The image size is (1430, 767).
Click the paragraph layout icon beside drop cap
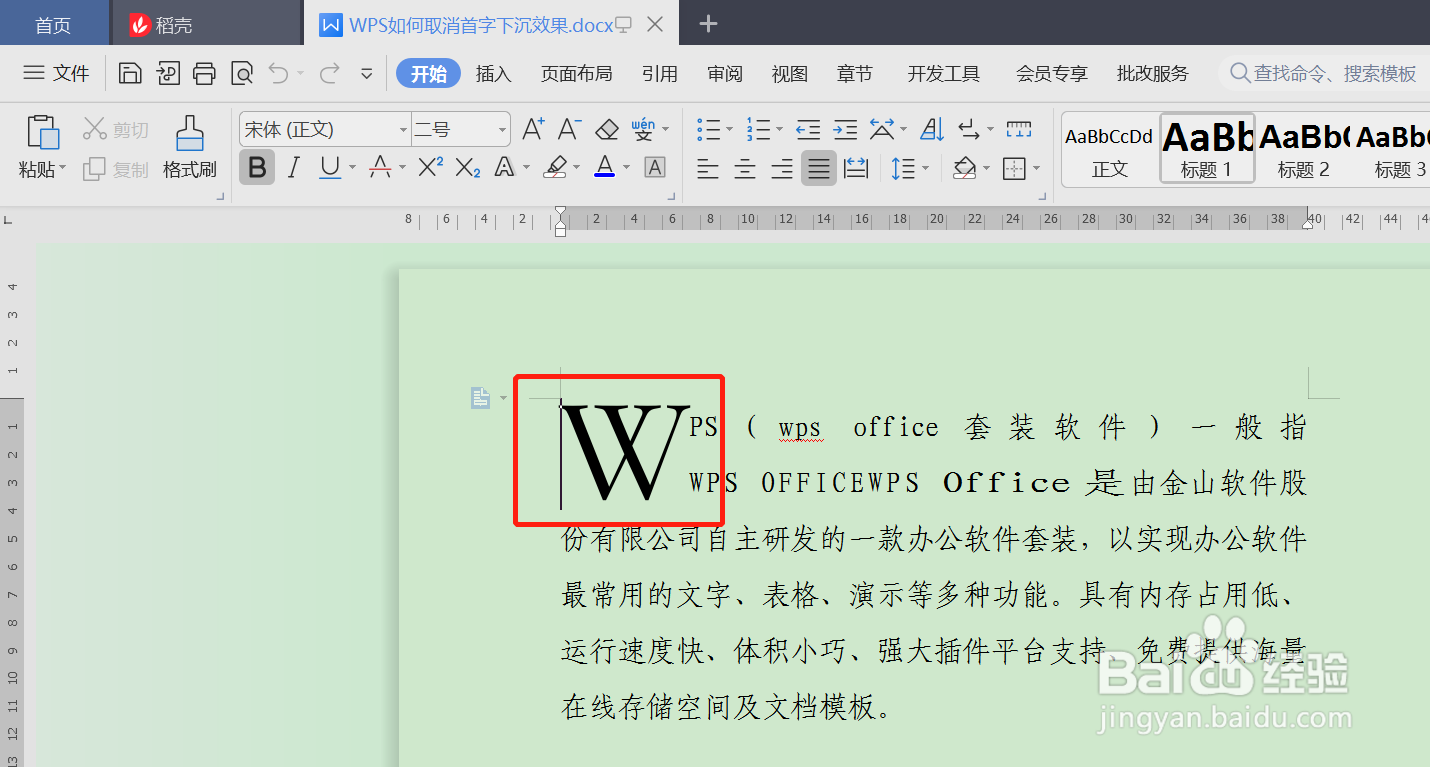(480, 398)
